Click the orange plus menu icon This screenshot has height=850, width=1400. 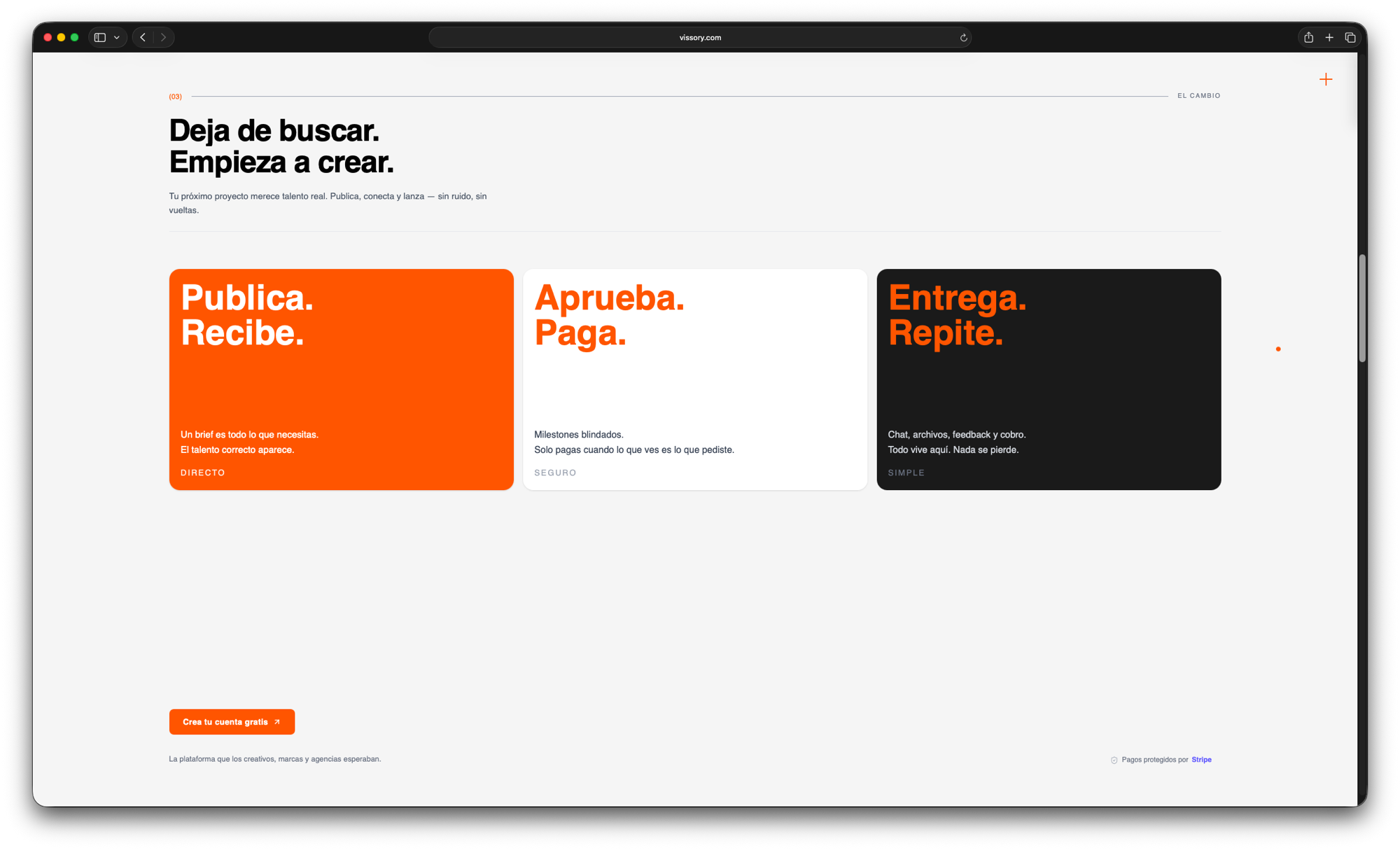pos(1326,80)
